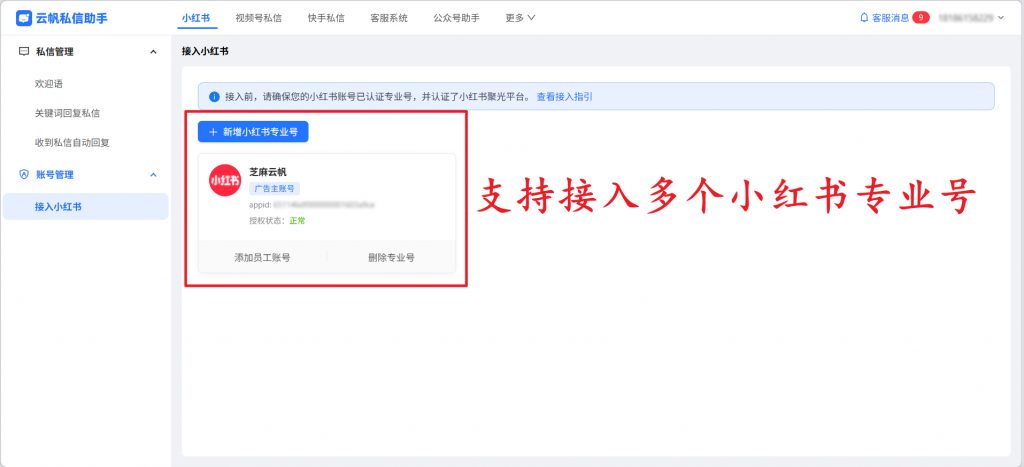This screenshot has height=467, width=1024.
Task: Click the red 9 notification badge
Action: coord(921,18)
